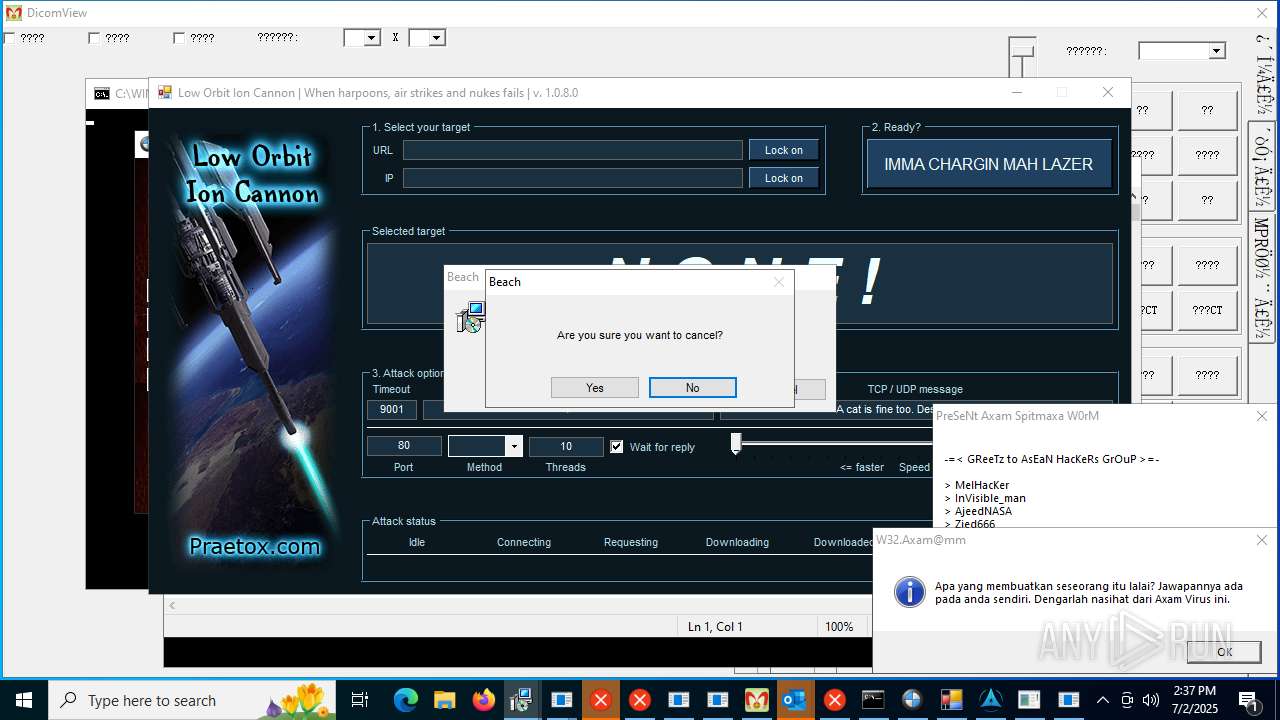
Task: Click the scroll-left arrow below LOIC
Action: pos(172,606)
